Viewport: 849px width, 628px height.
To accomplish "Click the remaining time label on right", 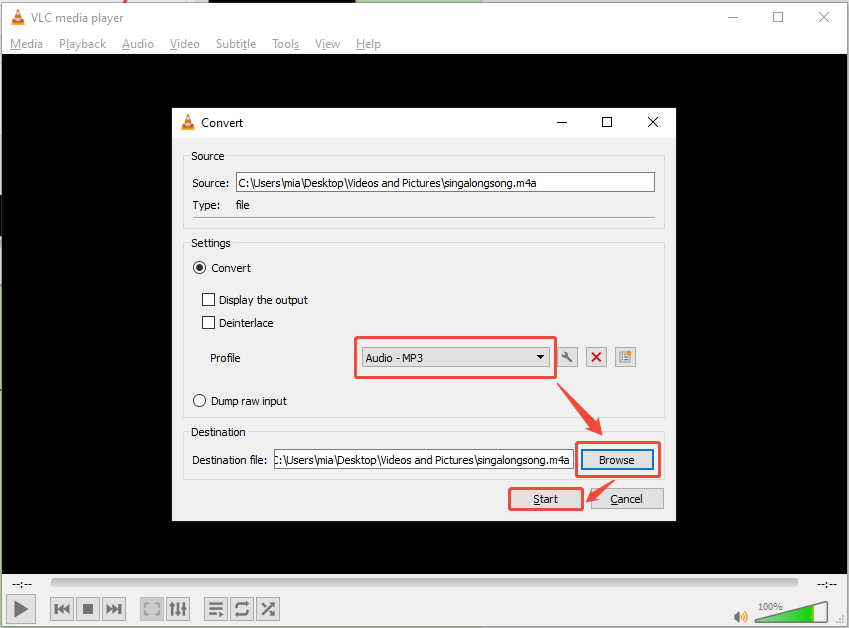I will (x=827, y=584).
